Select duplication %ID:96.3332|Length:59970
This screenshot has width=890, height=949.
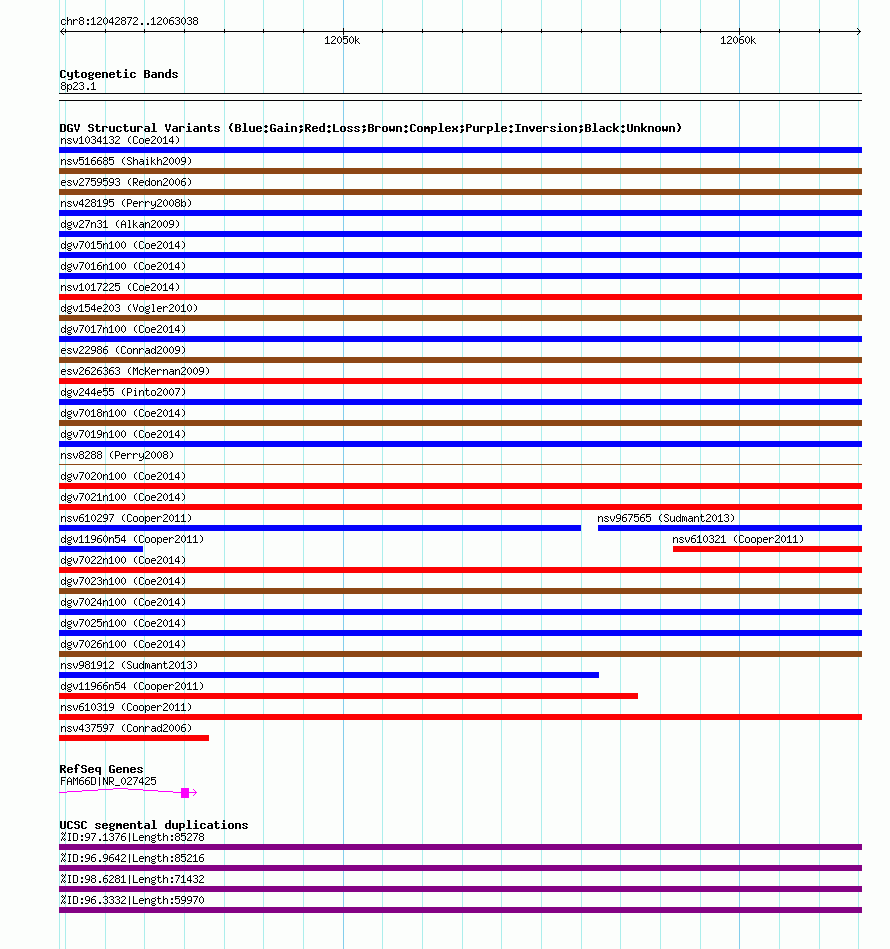(x=132, y=901)
